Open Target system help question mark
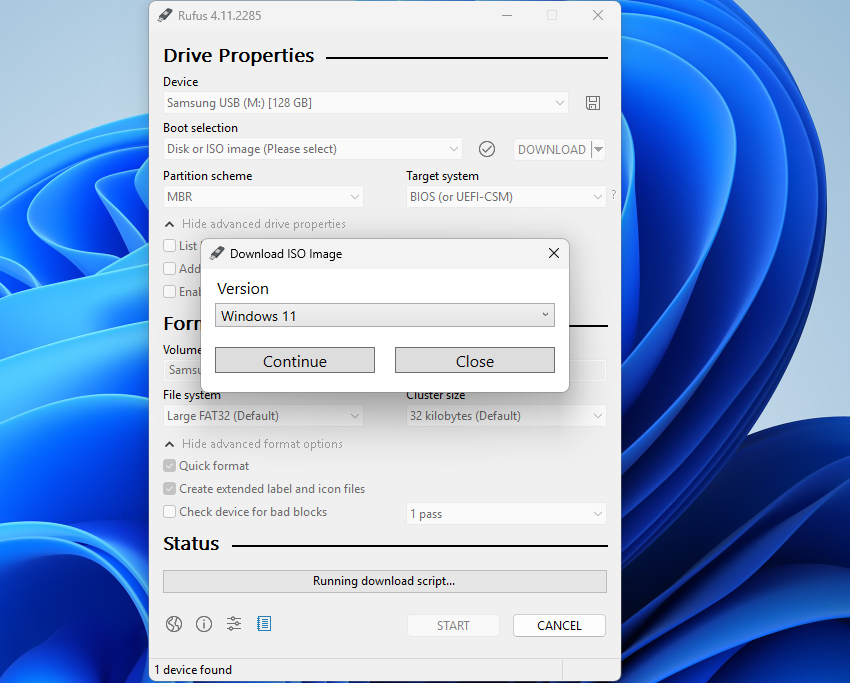850x683 pixels. coord(612,196)
